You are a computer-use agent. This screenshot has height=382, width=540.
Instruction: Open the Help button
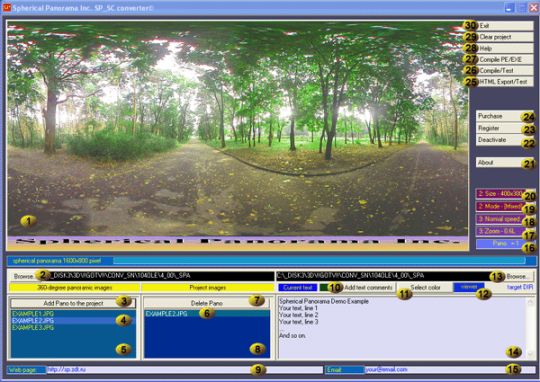pos(505,48)
